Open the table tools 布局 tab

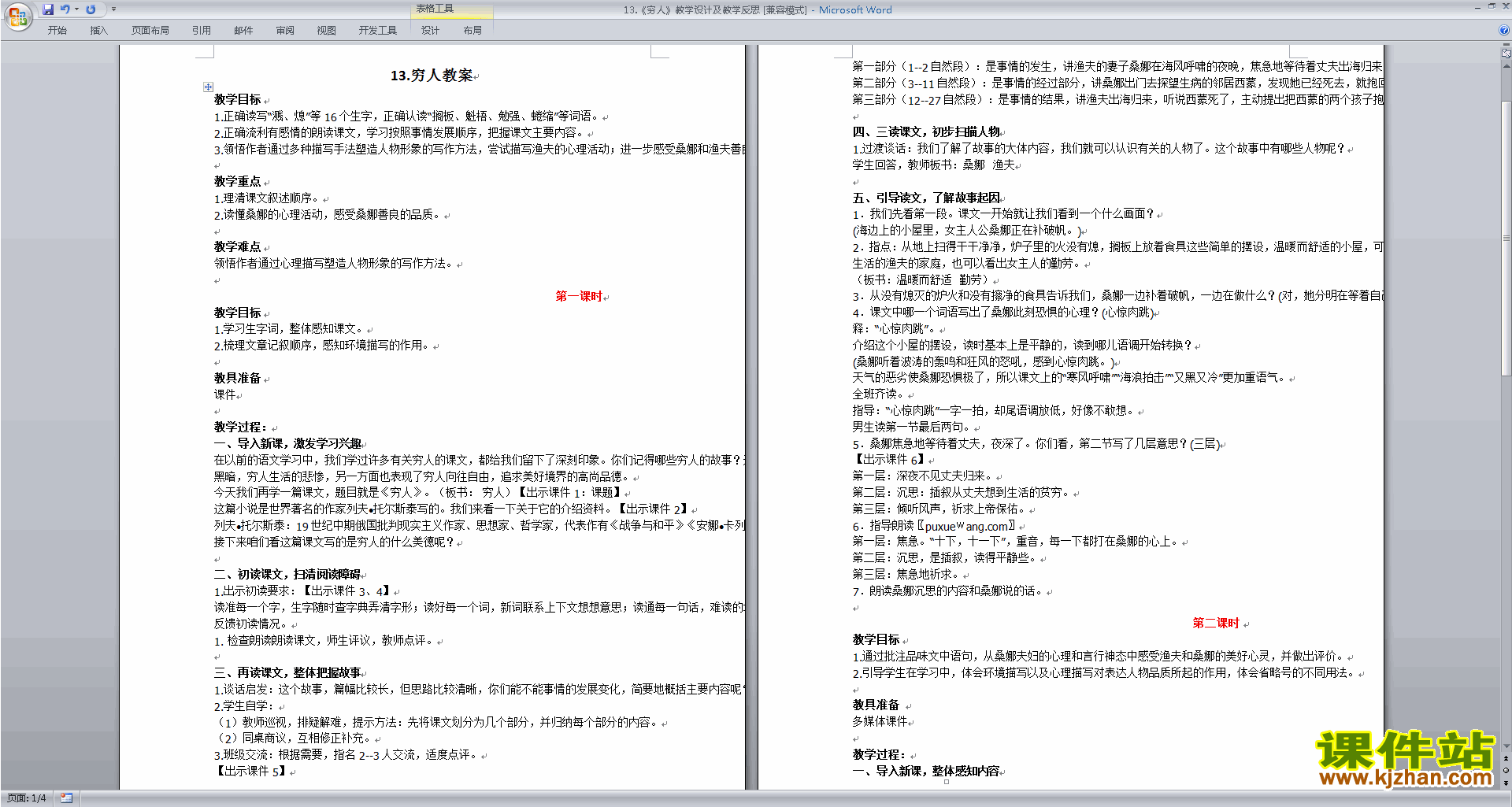click(472, 31)
